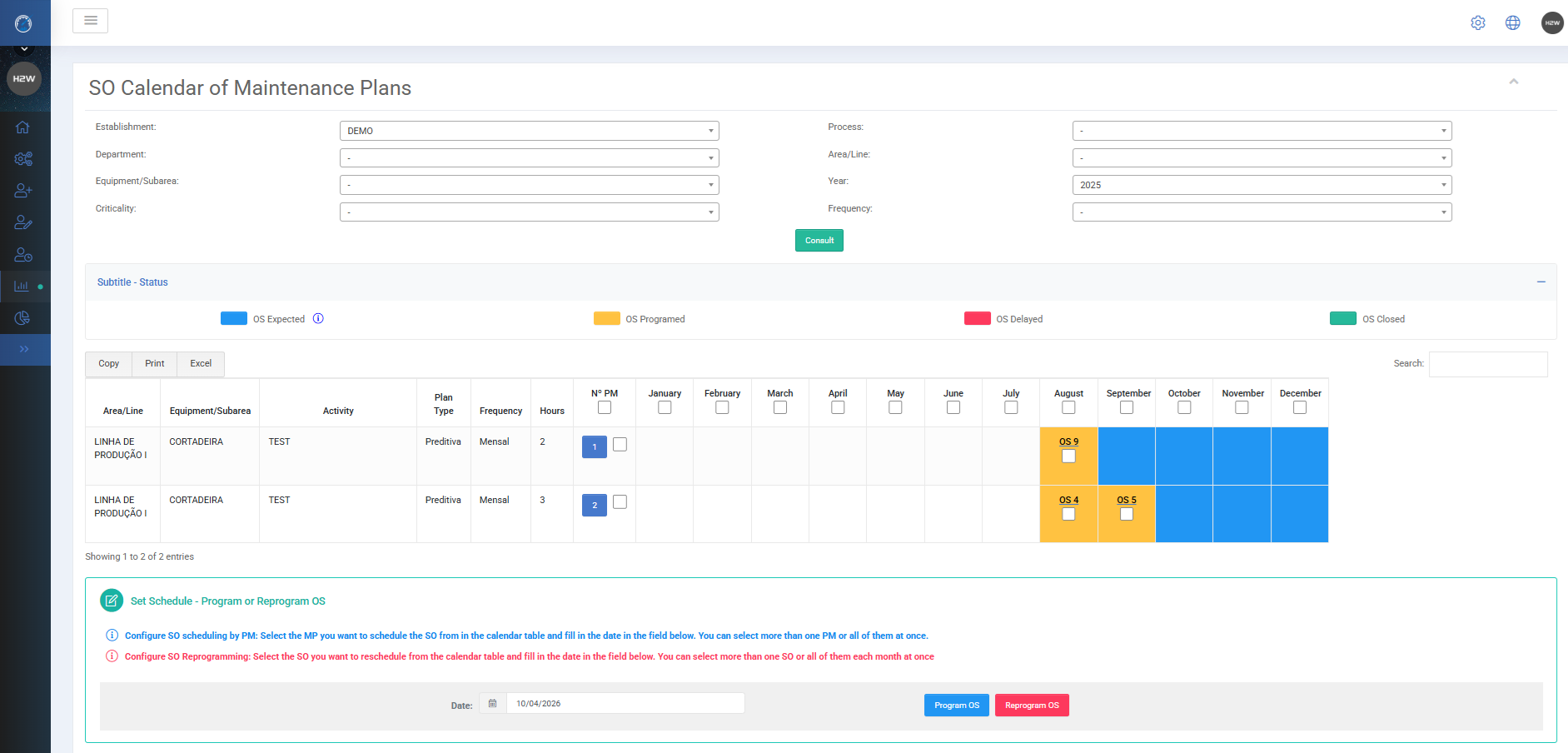
Task: Select the user-clock icon in the sidebar
Action: (23, 255)
